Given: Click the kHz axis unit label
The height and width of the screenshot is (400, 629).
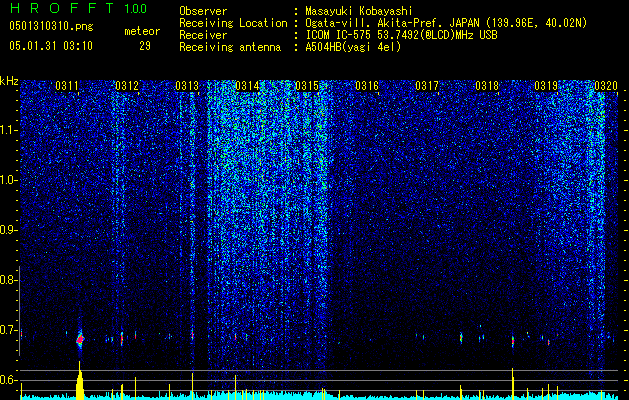Looking at the screenshot, I should (9, 81).
